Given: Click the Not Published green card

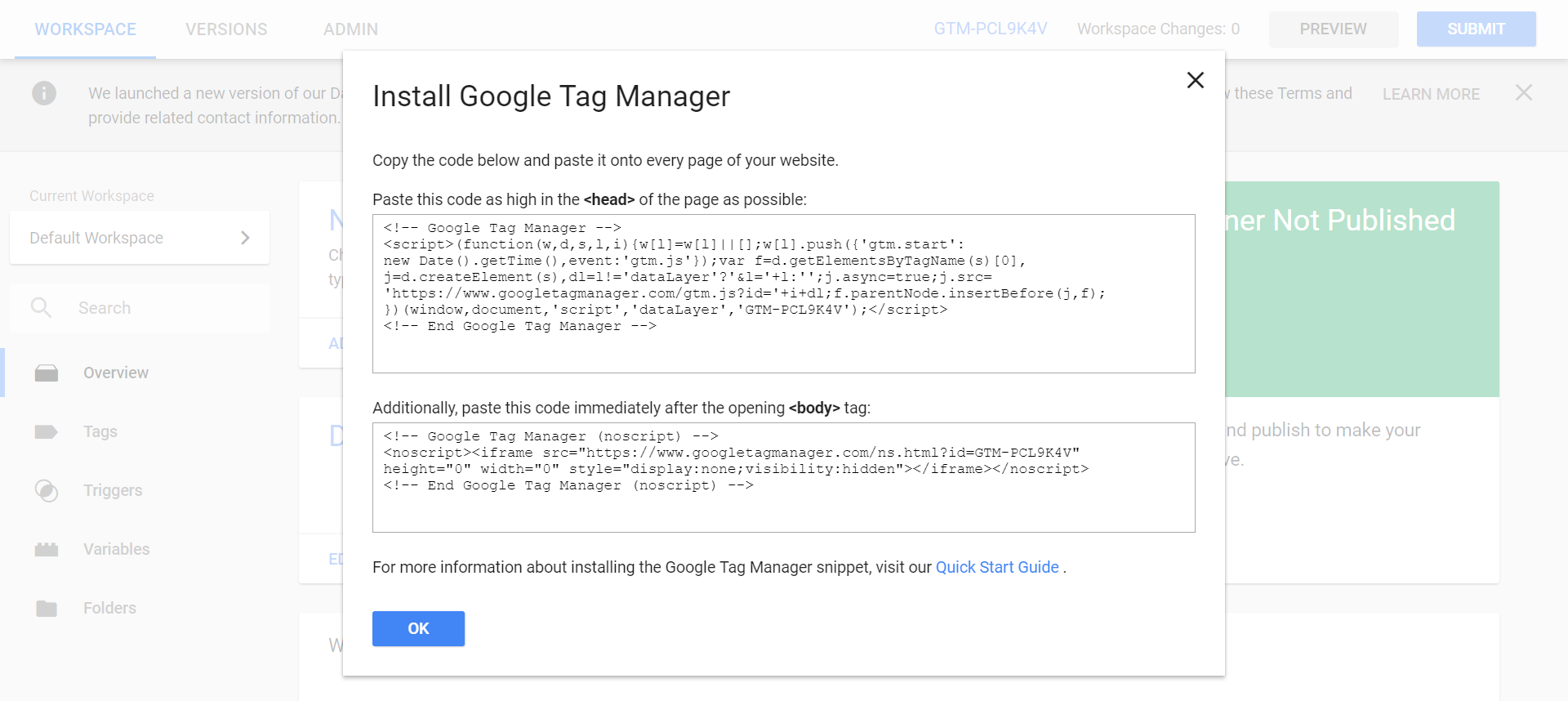Looking at the screenshot, I should (x=1362, y=289).
